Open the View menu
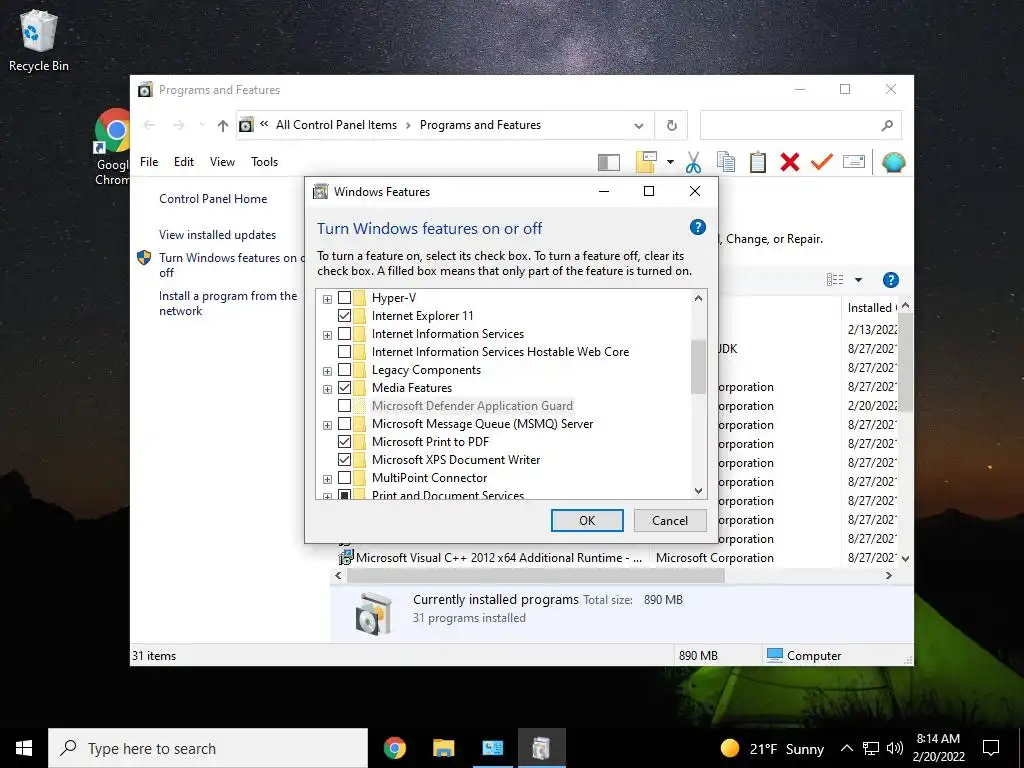The width and height of the screenshot is (1024, 768). pyautogui.click(x=222, y=161)
